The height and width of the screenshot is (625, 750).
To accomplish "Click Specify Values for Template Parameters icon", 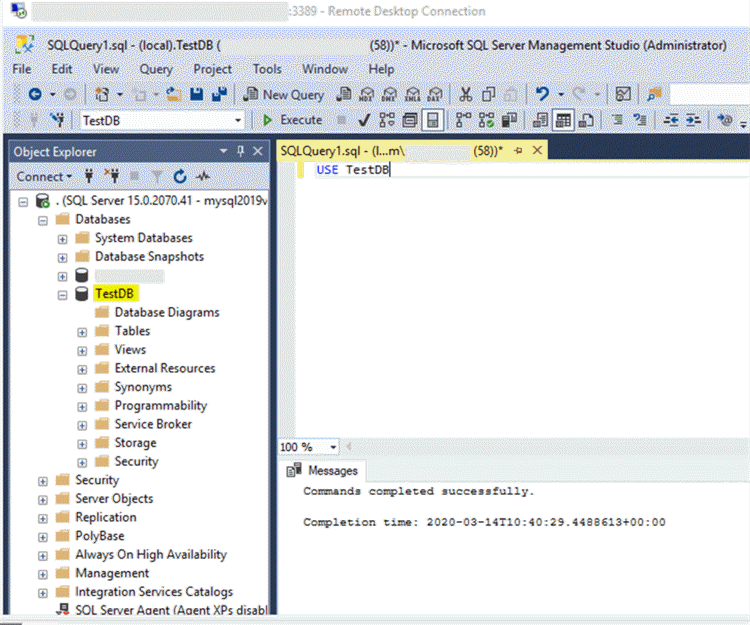I will pyautogui.click(x=725, y=120).
